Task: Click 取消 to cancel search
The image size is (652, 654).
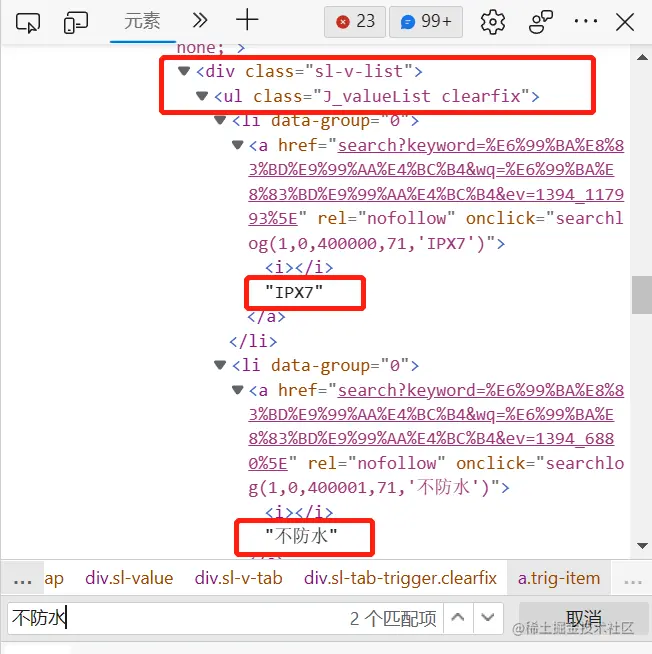Action: point(584,618)
